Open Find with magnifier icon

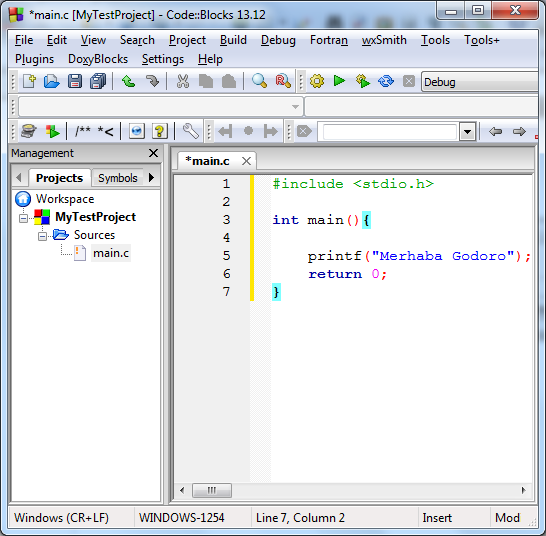click(x=259, y=81)
